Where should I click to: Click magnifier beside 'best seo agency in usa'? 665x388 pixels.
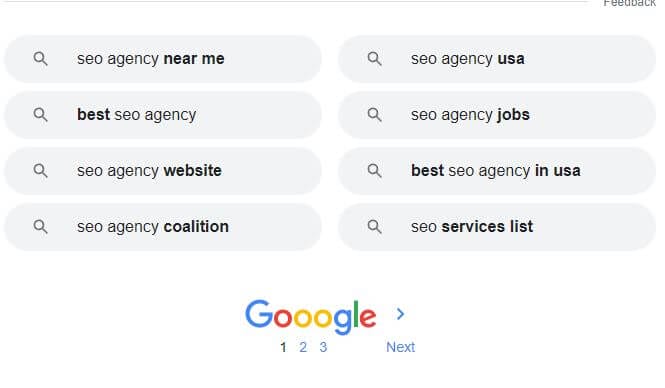(x=374, y=171)
